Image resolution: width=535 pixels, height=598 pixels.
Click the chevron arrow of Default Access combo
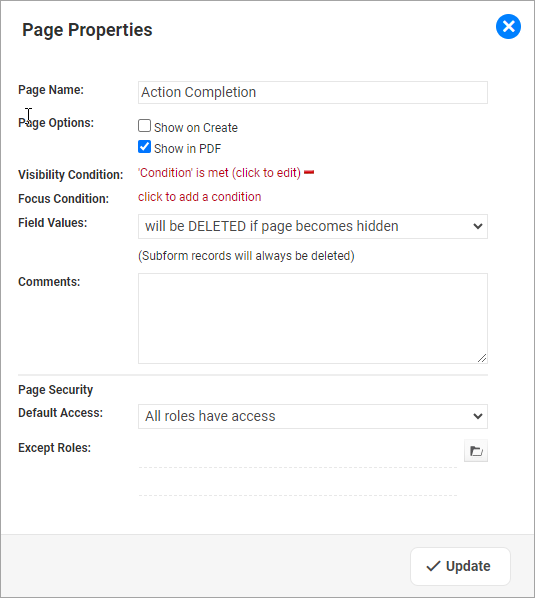pyautogui.click(x=477, y=416)
